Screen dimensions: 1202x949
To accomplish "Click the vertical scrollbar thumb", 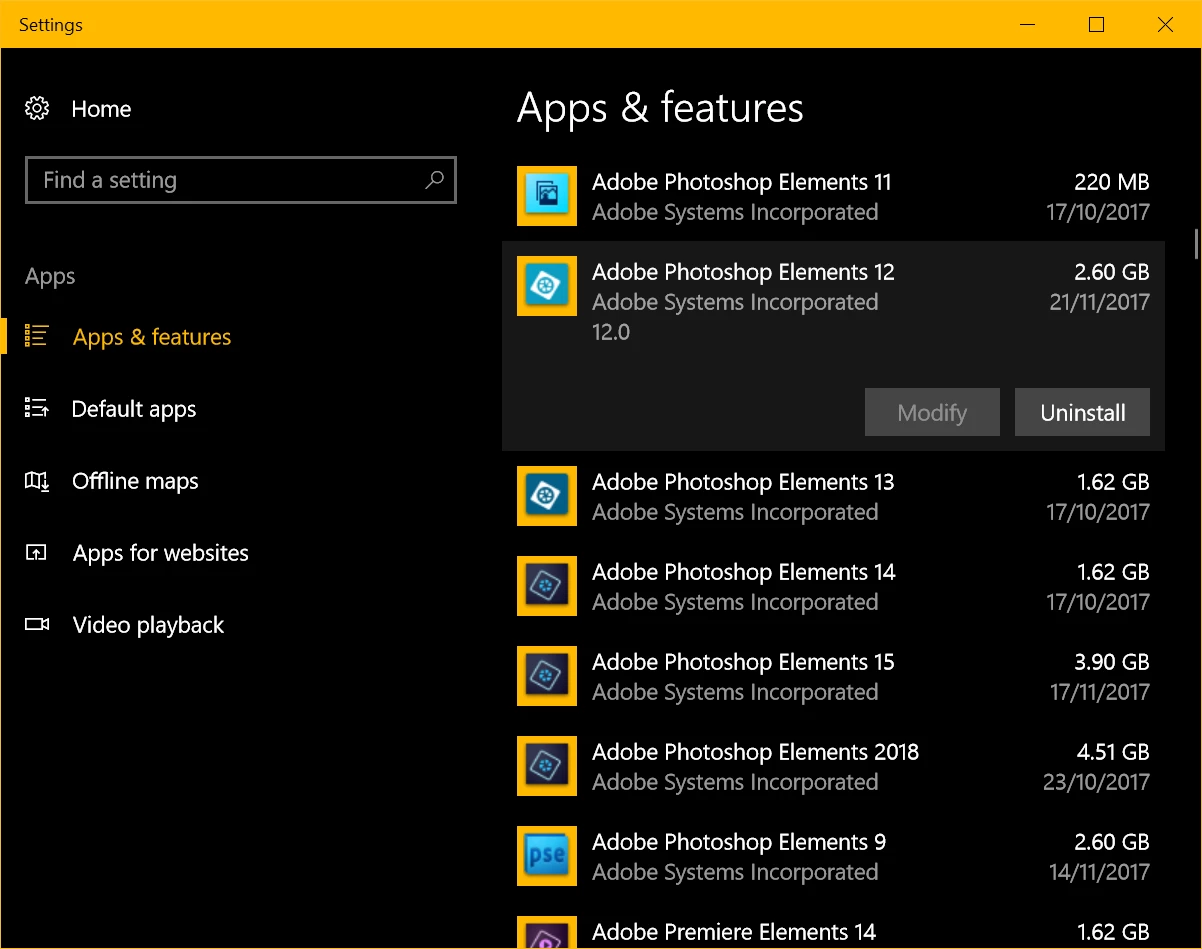I will coord(1196,244).
